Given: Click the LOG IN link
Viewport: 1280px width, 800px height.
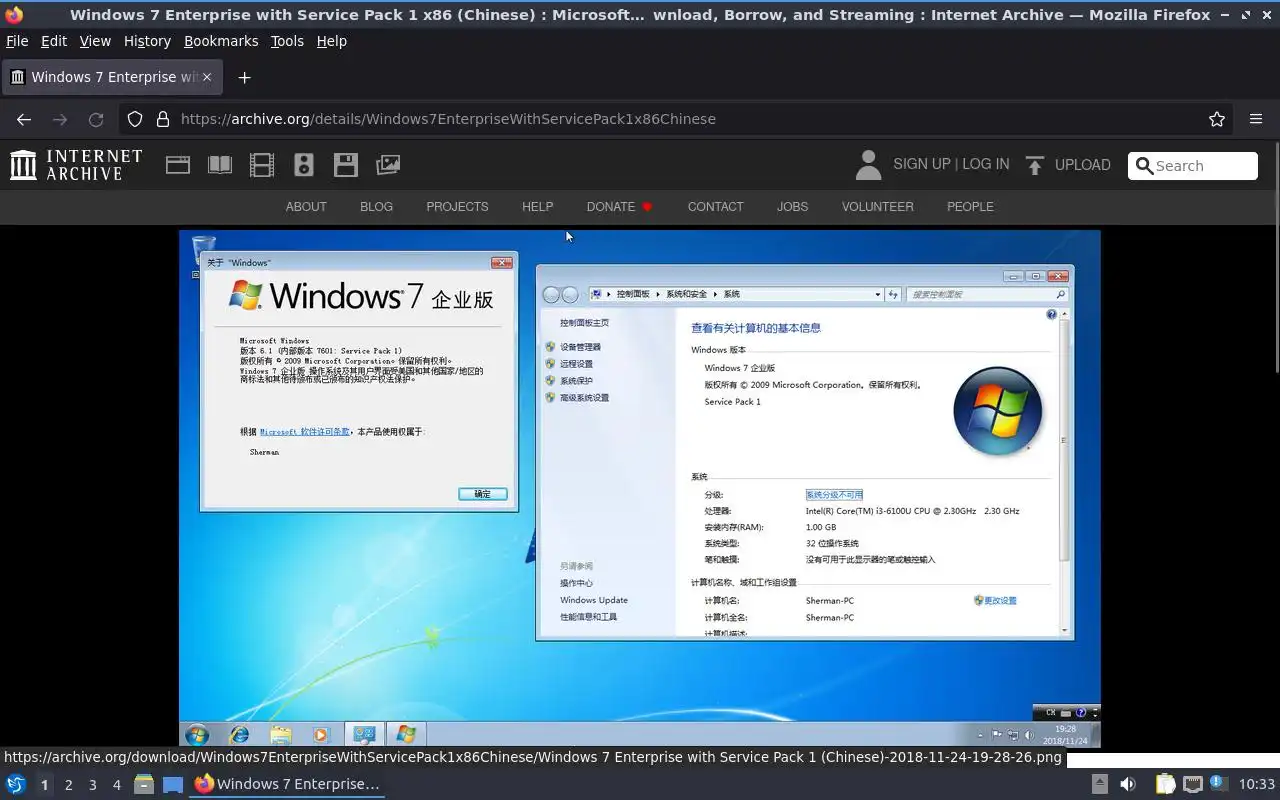Looking at the screenshot, I should tap(985, 164).
